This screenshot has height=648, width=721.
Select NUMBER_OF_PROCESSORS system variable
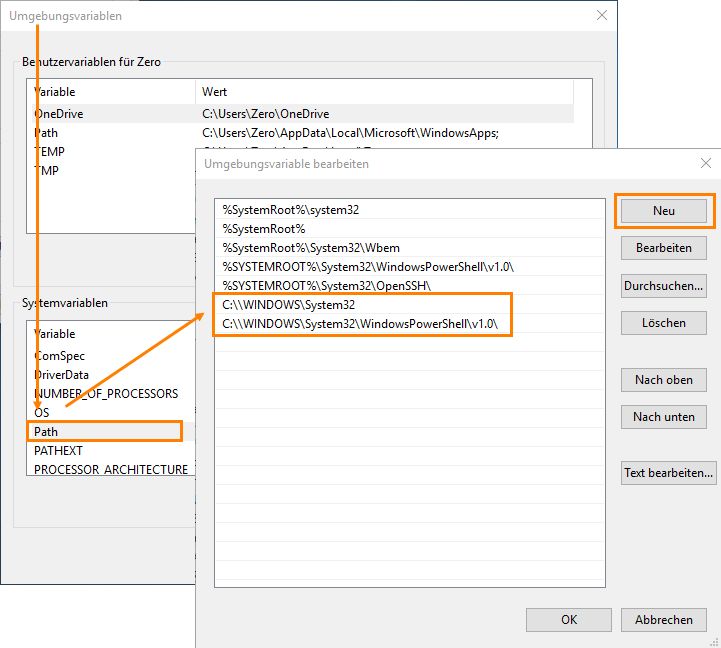111,394
